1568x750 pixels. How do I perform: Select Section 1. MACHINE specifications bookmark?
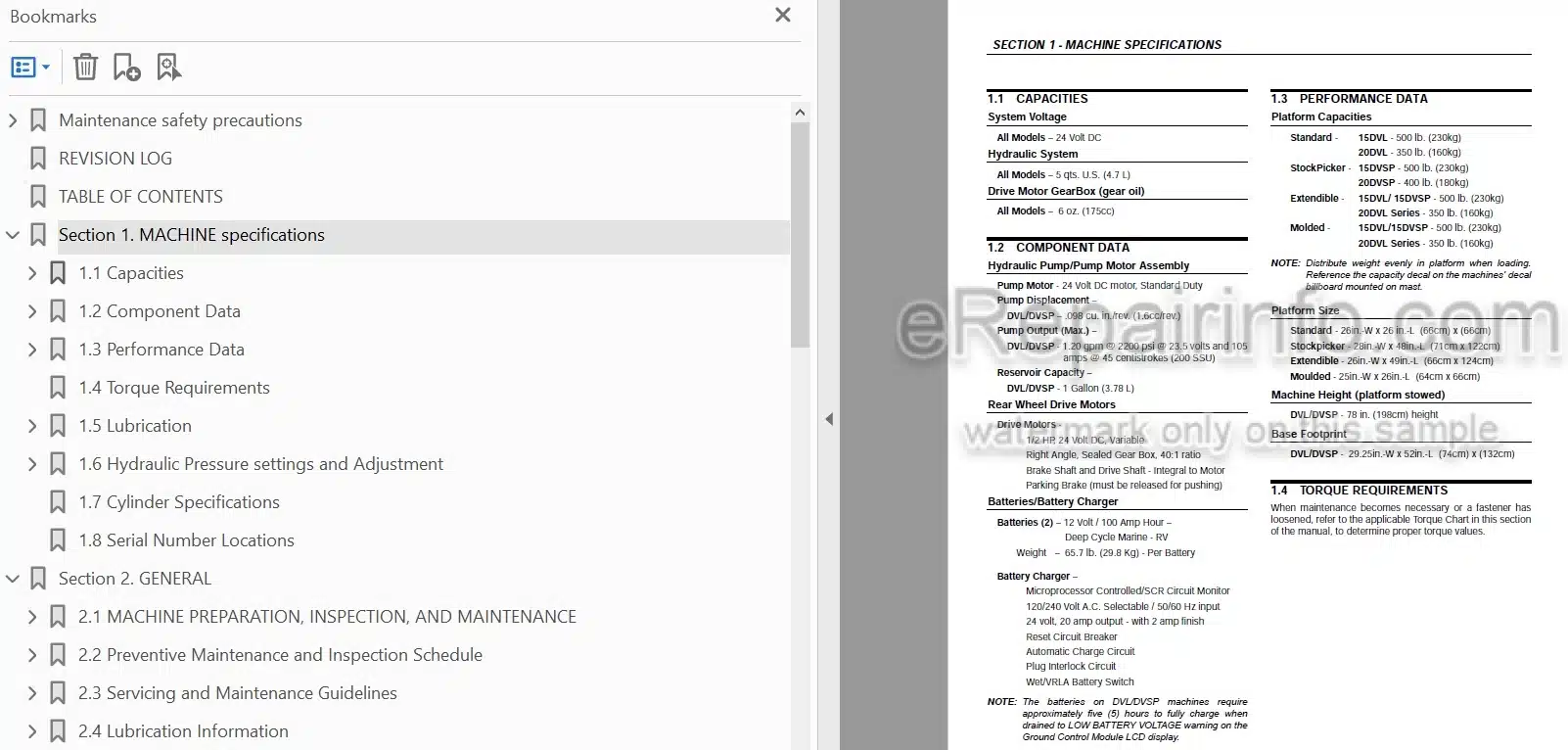coord(191,235)
